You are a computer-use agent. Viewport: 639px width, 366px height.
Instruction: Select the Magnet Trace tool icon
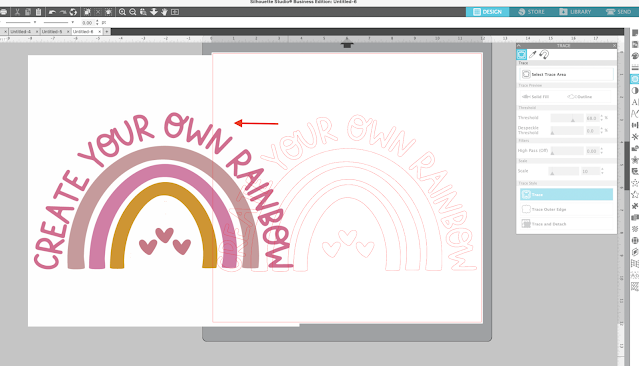coord(544,54)
